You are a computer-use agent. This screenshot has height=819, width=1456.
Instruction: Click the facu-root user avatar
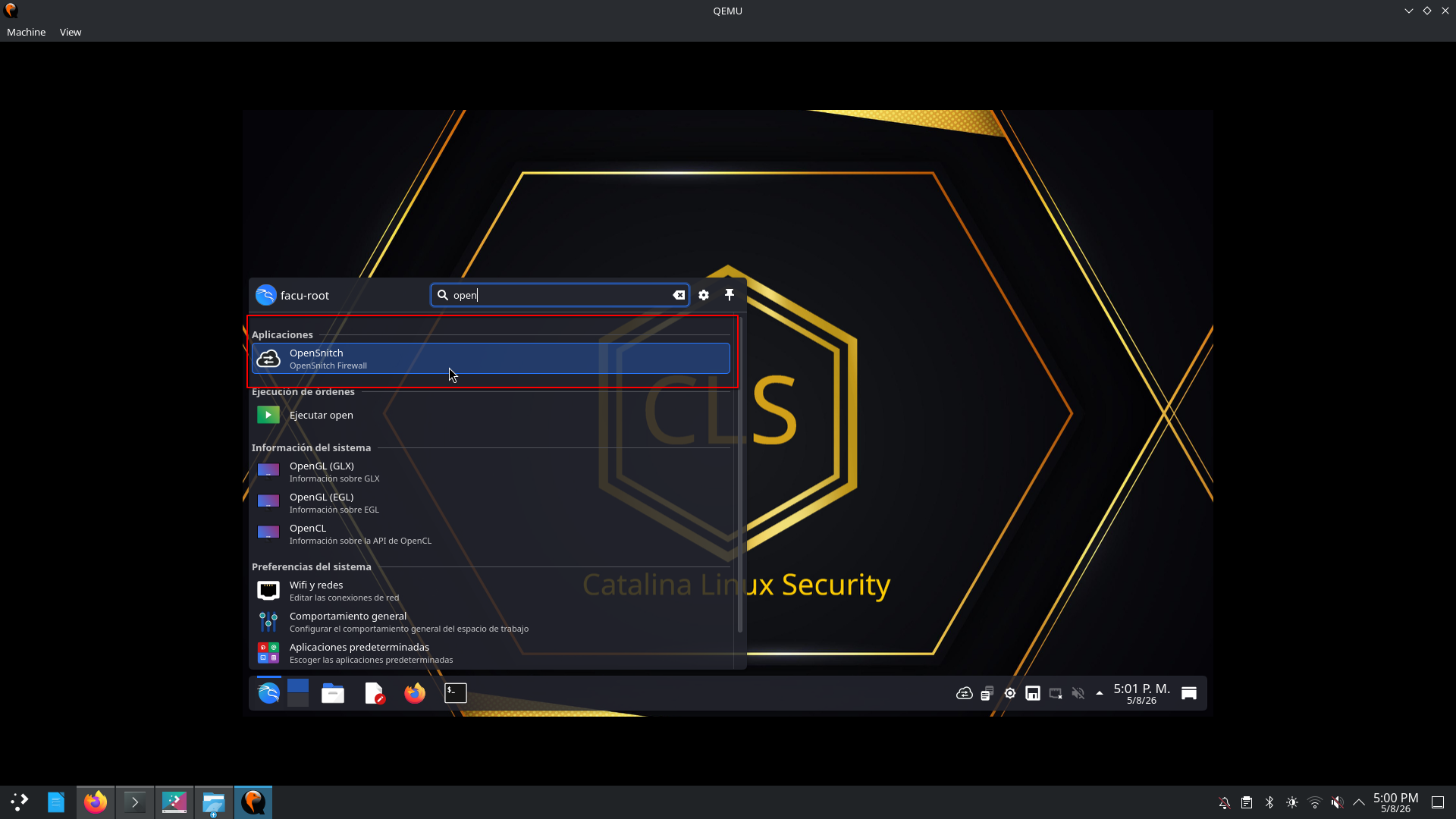coord(265,295)
